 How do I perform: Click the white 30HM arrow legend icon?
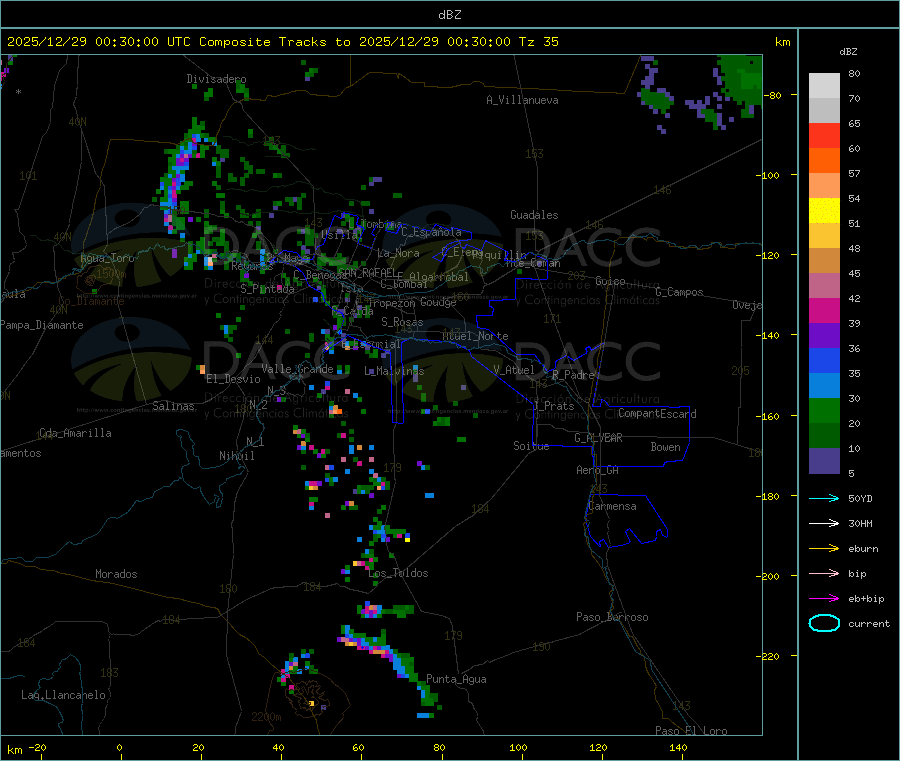click(824, 523)
